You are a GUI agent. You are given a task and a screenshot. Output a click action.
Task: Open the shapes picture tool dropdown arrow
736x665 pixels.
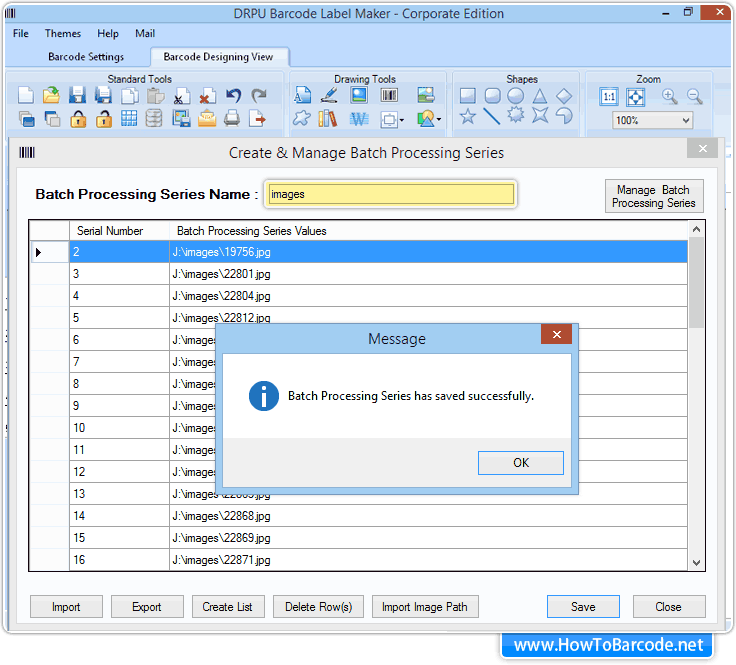pos(439,119)
